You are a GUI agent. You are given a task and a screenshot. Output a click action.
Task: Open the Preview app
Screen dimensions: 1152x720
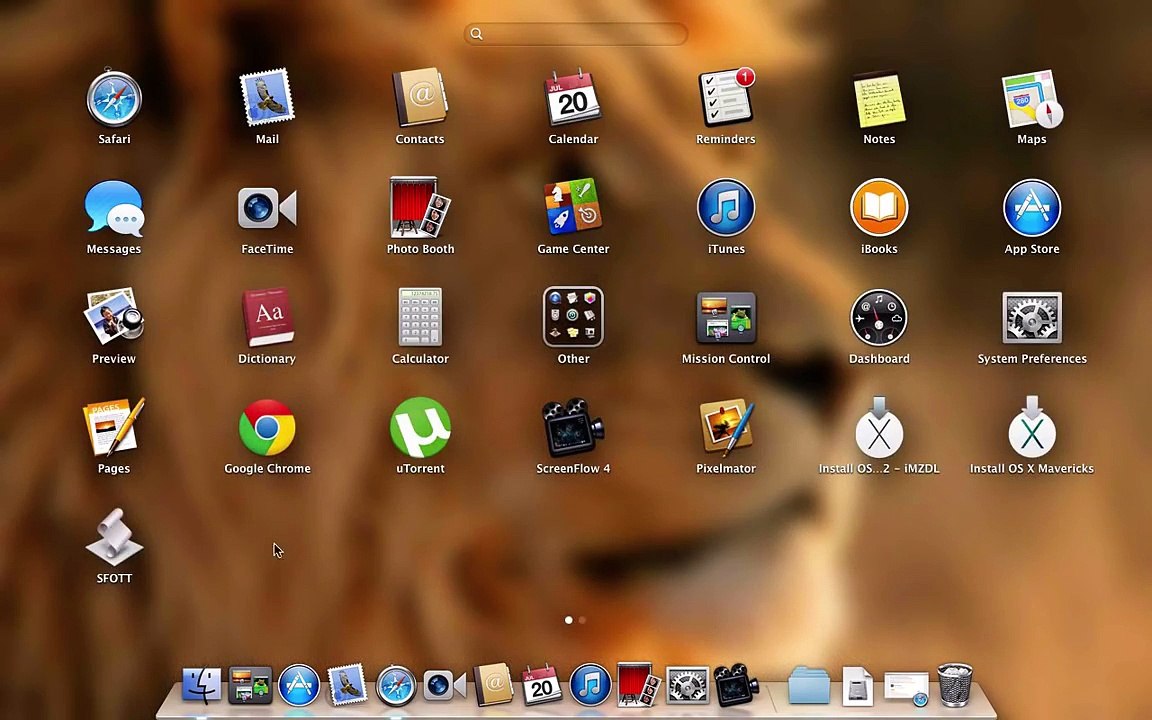114,317
